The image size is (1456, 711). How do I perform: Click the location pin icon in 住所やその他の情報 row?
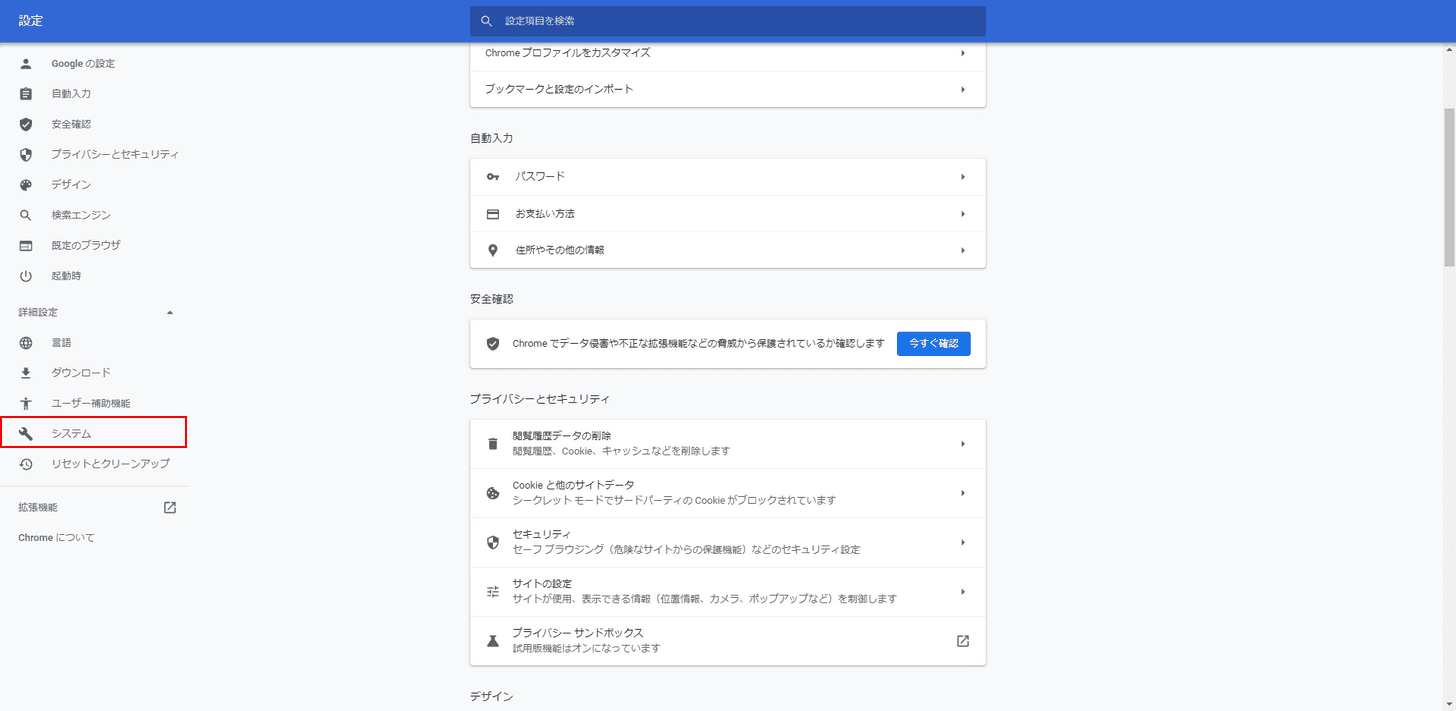pyautogui.click(x=492, y=250)
